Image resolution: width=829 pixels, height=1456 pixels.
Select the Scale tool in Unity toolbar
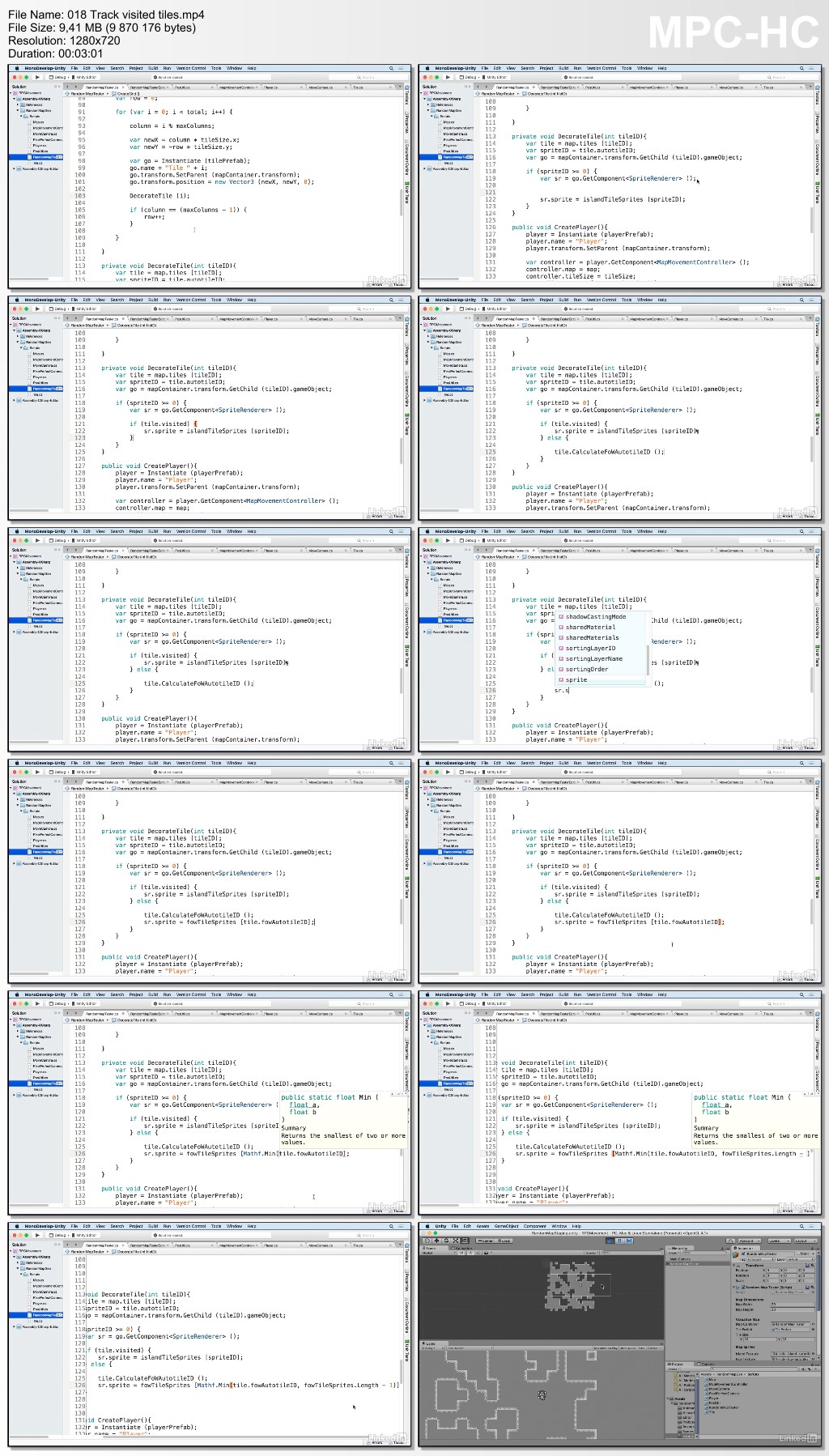click(x=456, y=1241)
